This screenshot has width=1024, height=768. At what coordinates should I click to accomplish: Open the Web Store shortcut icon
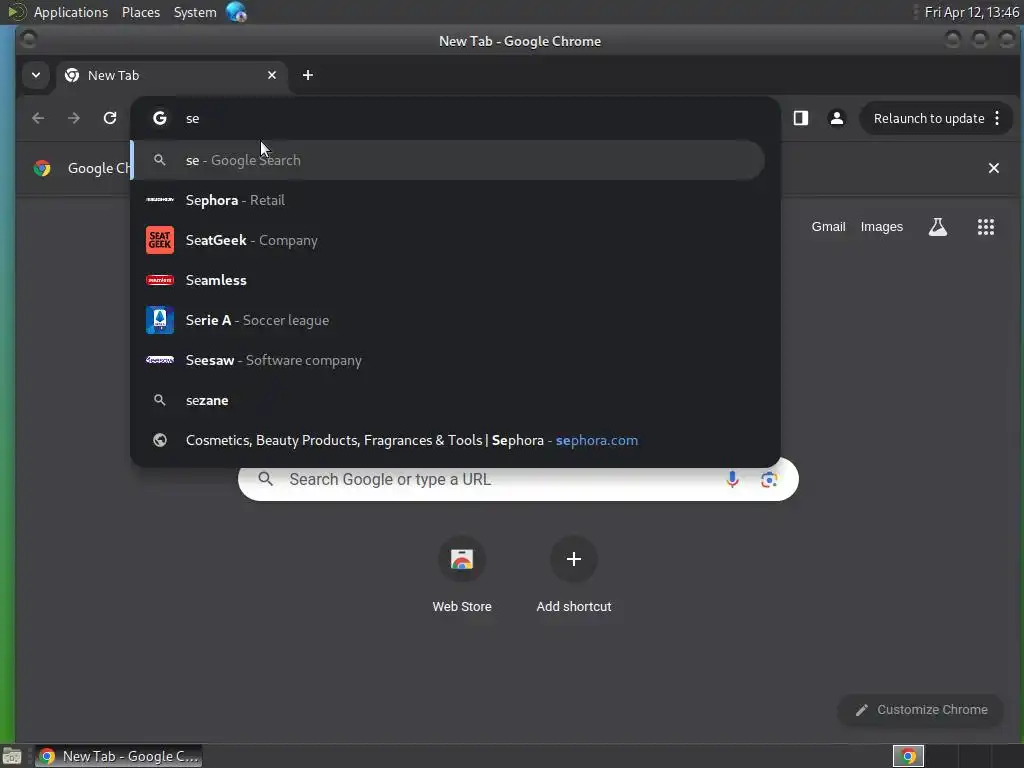(x=462, y=559)
